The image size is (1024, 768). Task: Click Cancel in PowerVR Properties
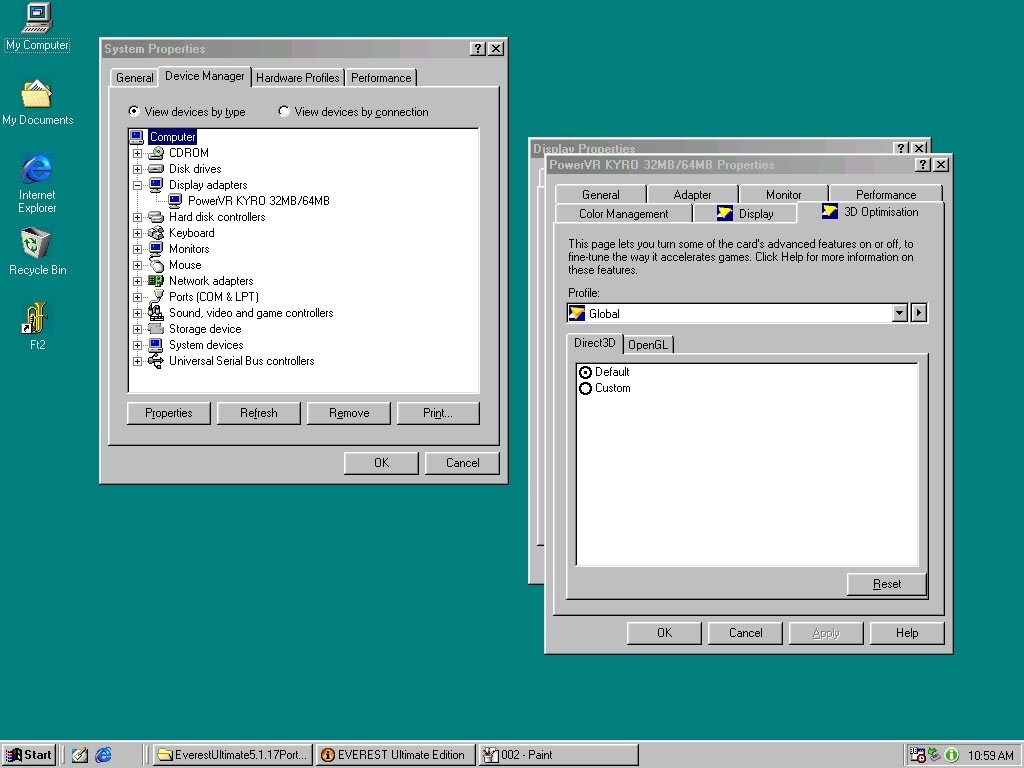coord(745,633)
